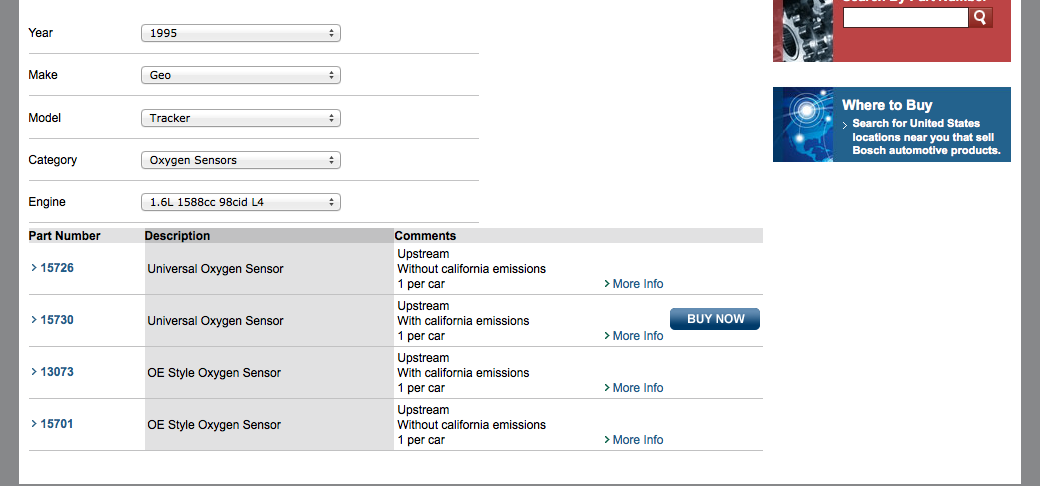1040x486 pixels.
Task: Open the Make dropdown showing Geo
Action: pos(240,75)
